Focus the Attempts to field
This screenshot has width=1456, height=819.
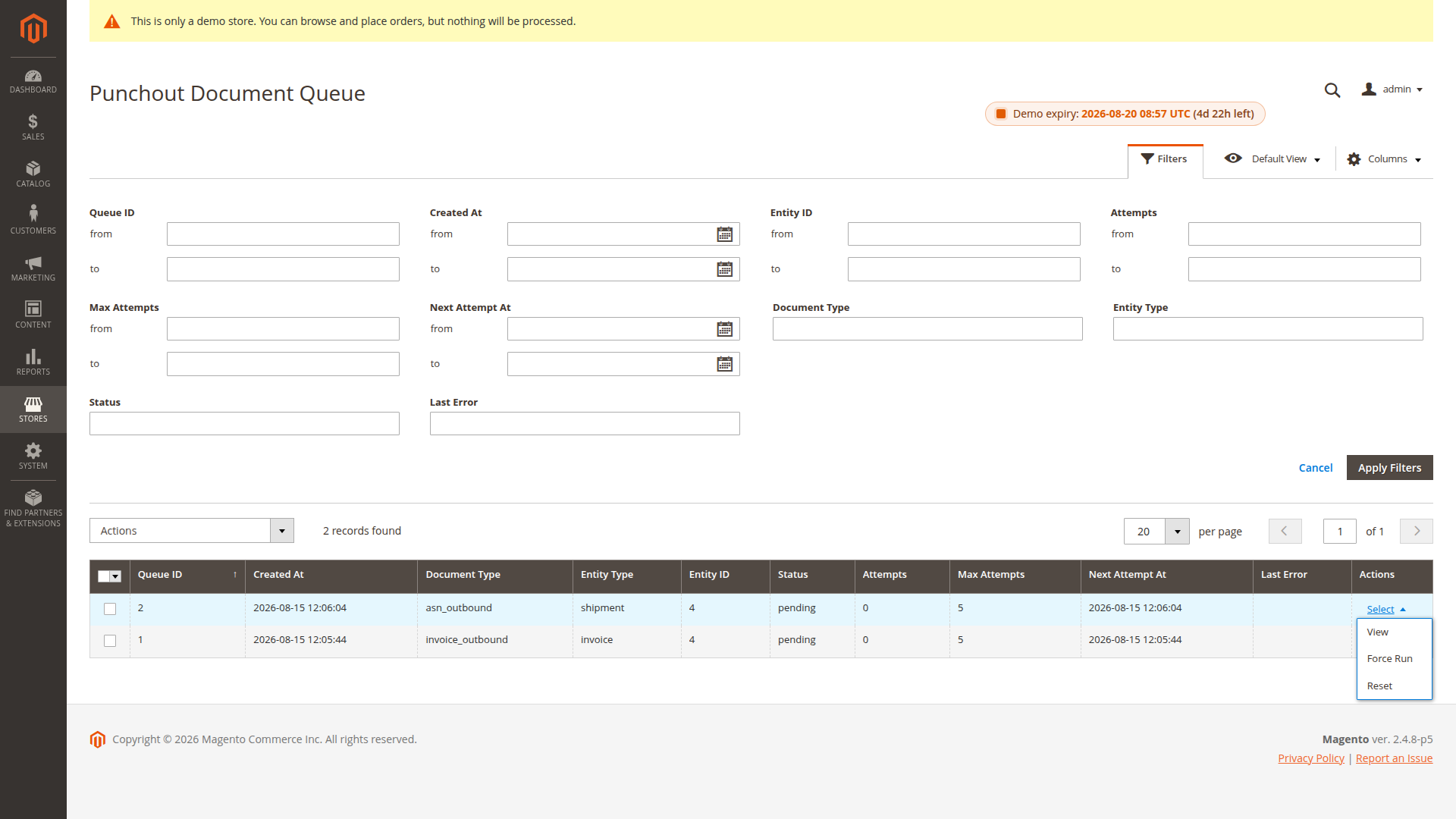1304,269
